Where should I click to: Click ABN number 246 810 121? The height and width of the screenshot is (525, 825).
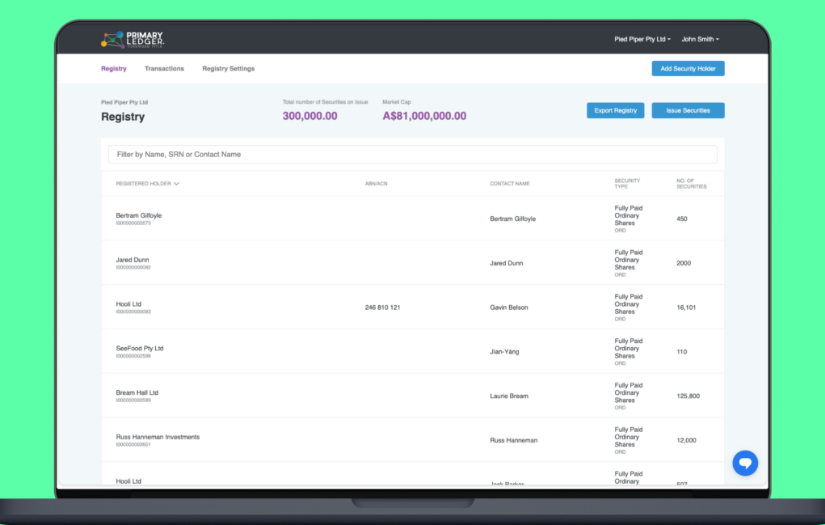coord(383,307)
